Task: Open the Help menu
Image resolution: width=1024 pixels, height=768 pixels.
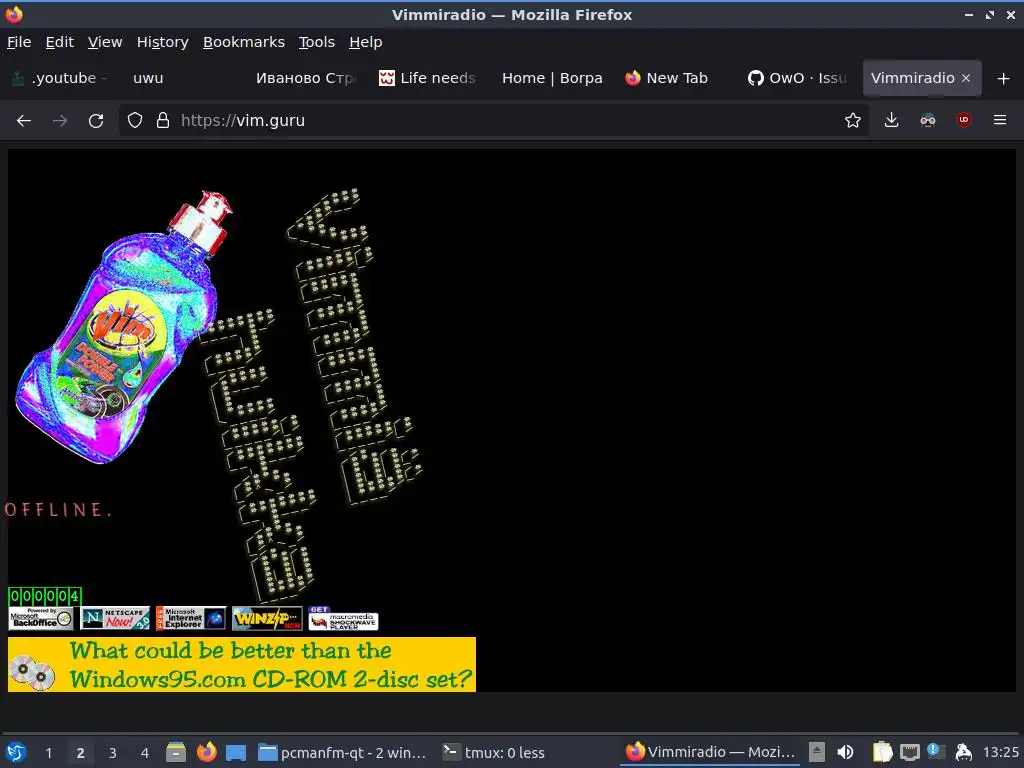Action: 366,42
